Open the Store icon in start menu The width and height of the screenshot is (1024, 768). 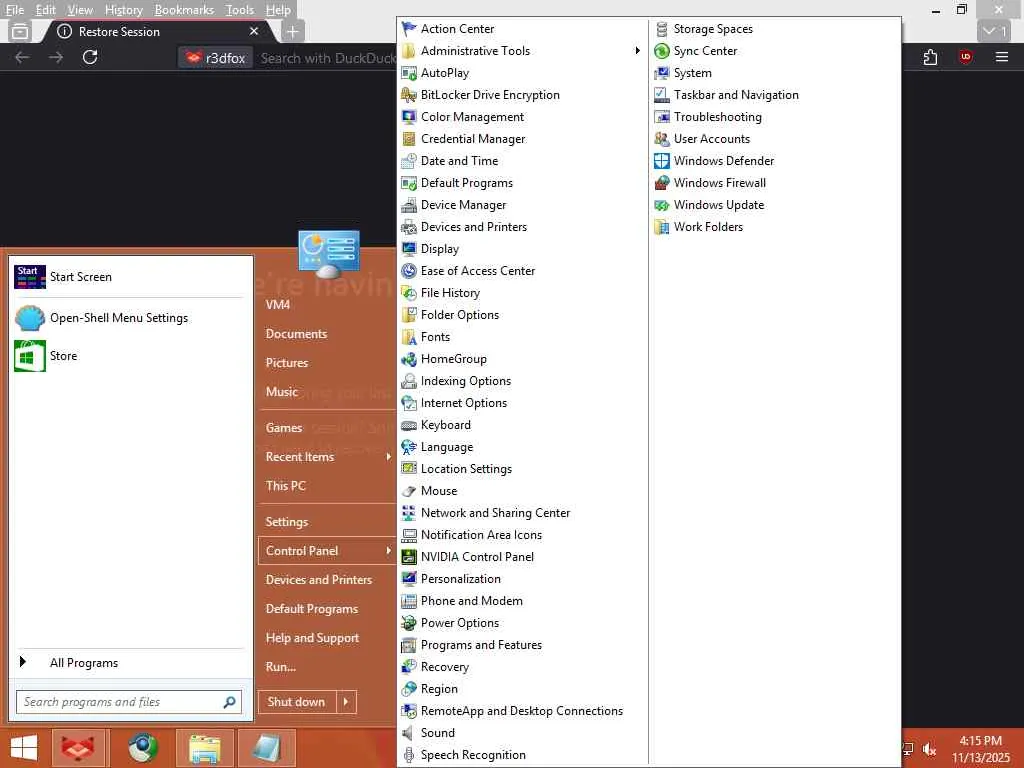[30, 356]
